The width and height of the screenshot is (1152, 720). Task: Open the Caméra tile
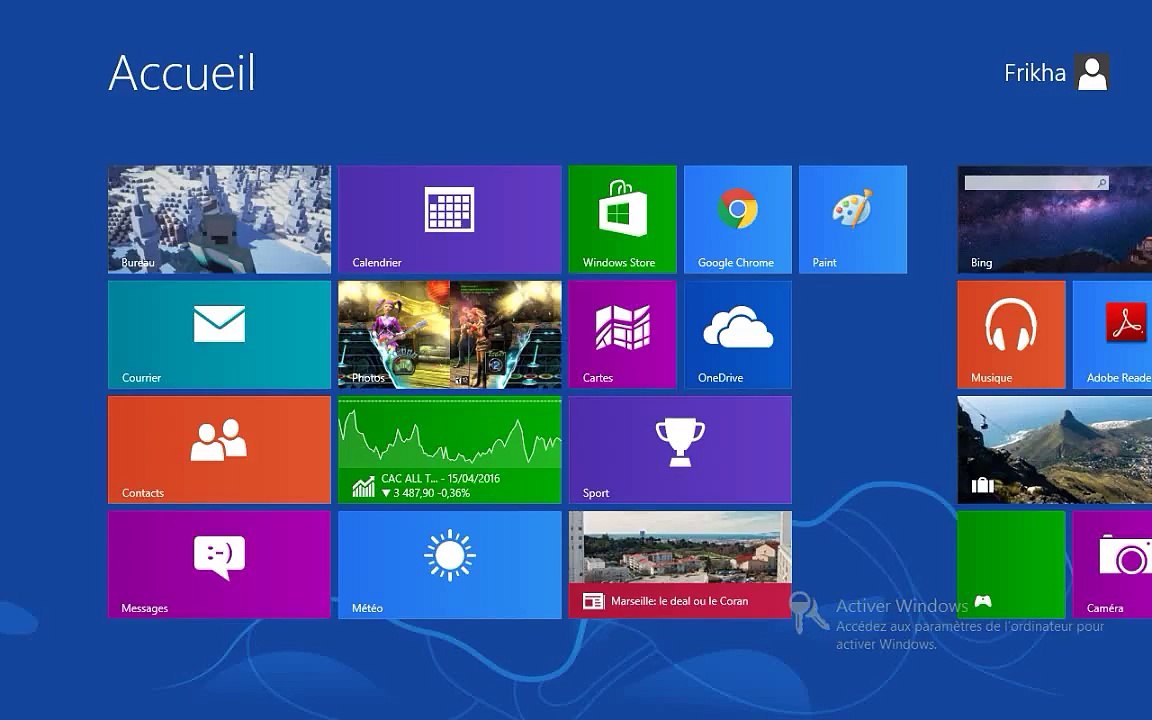(1112, 564)
